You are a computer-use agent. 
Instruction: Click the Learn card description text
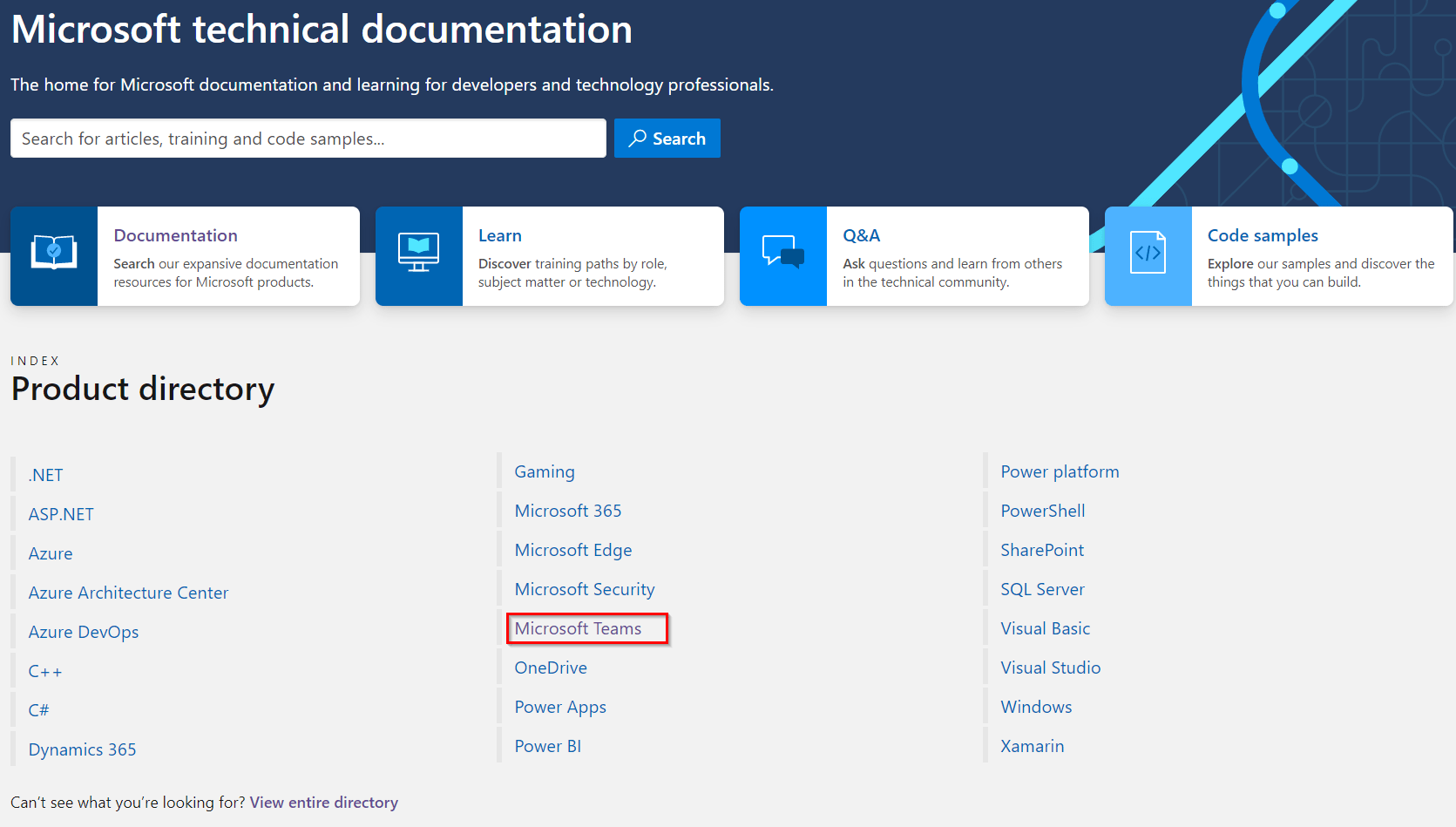tap(572, 273)
